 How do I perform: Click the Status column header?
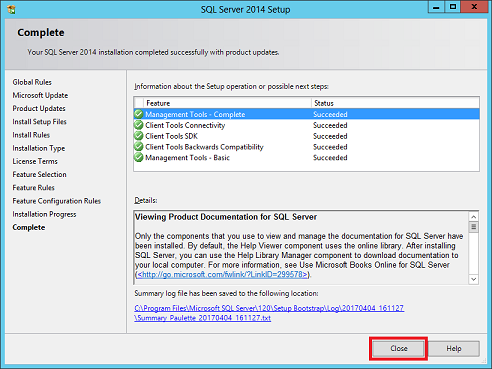(x=395, y=103)
